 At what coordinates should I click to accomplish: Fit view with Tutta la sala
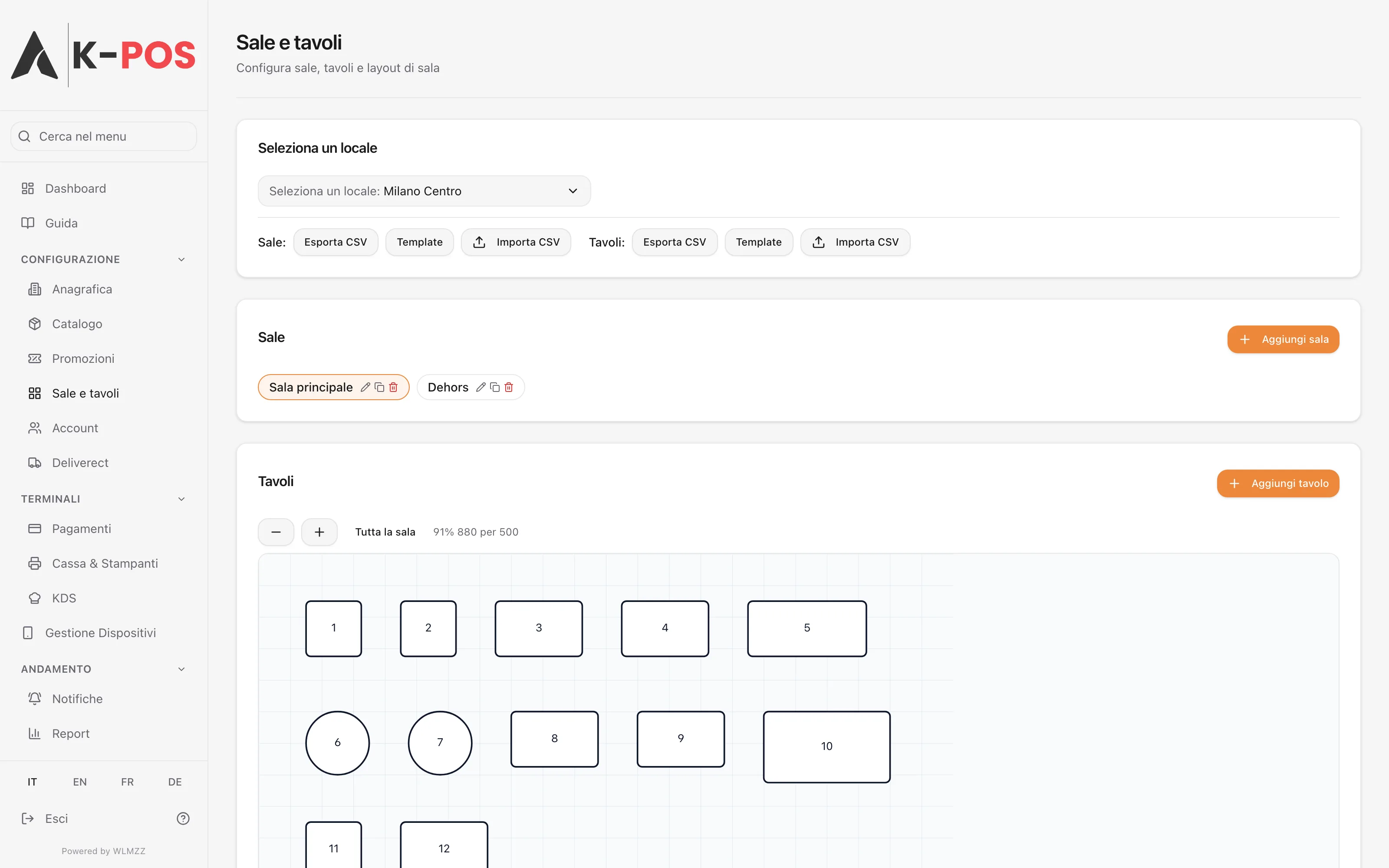(x=385, y=532)
